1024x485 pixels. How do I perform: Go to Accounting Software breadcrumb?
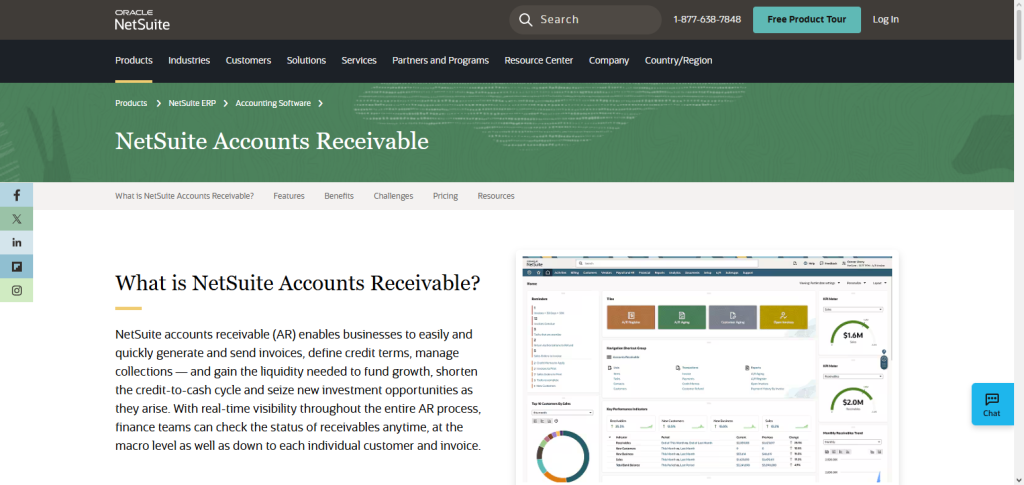(x=273, y=103)
